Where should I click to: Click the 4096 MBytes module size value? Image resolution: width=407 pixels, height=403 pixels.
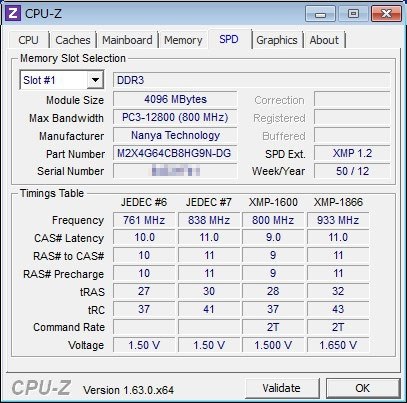click(175, 99)
